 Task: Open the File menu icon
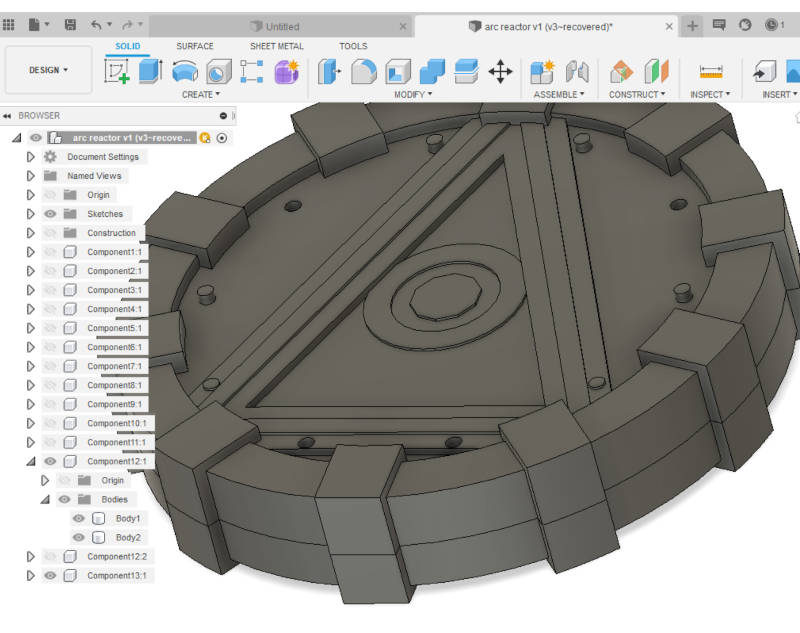tap(34, 24)
